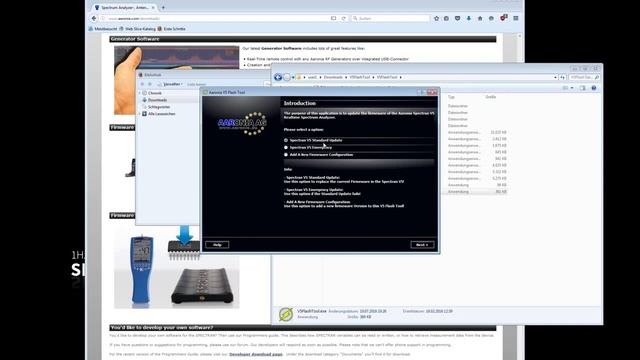
Task: Click the Explorer help question icon
Action: tap(594, 88)
